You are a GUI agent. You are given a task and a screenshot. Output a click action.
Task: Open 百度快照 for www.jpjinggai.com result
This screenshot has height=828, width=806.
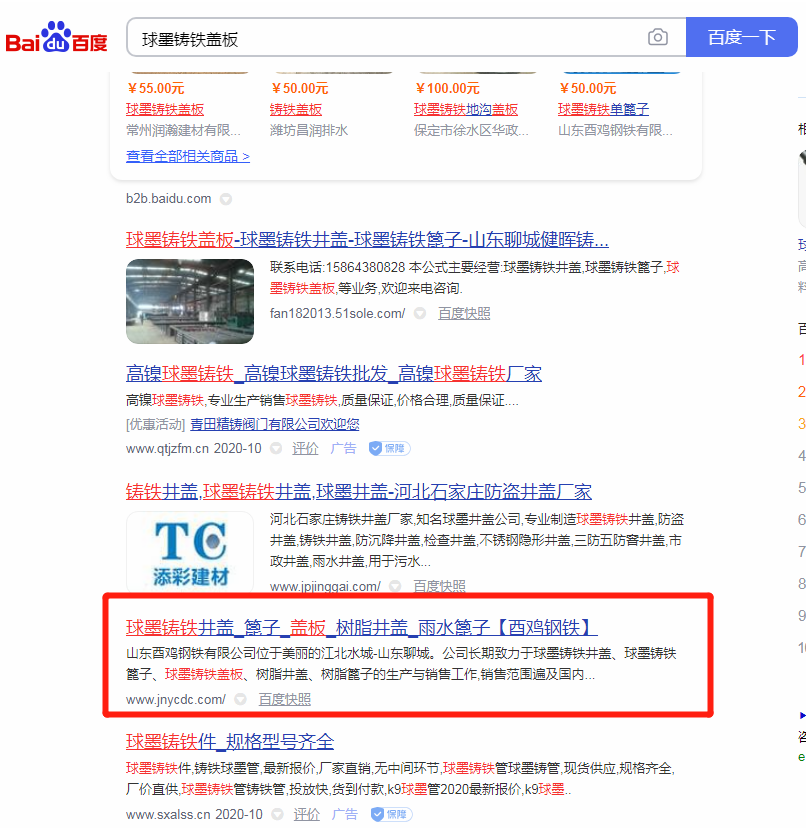click(439, 586)
